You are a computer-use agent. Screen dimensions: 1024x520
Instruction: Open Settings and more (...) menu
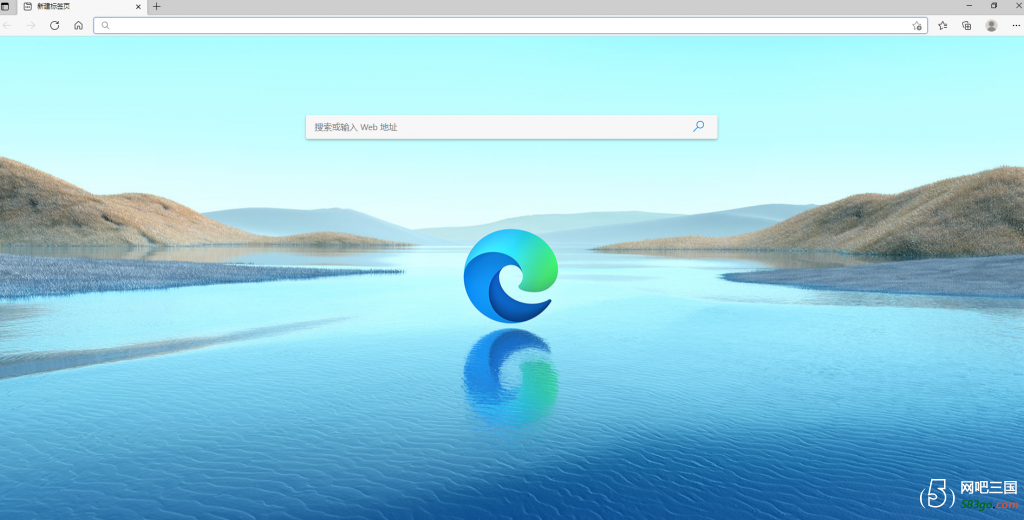1016,25
